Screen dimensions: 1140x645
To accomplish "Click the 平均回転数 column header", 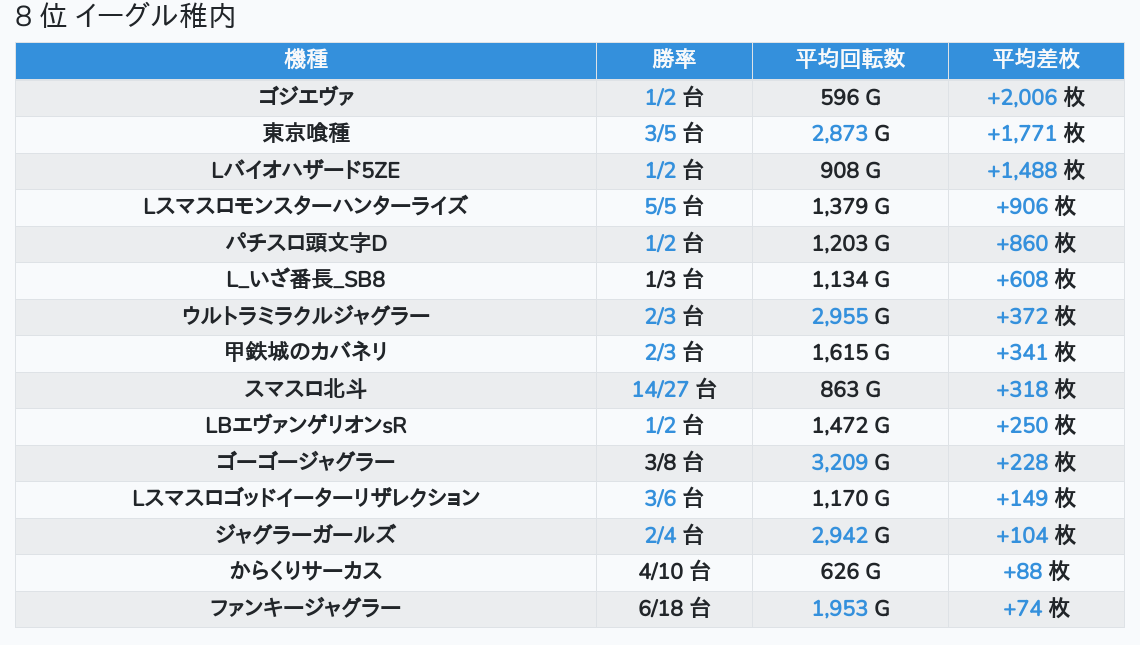I will tap(850, 60).
